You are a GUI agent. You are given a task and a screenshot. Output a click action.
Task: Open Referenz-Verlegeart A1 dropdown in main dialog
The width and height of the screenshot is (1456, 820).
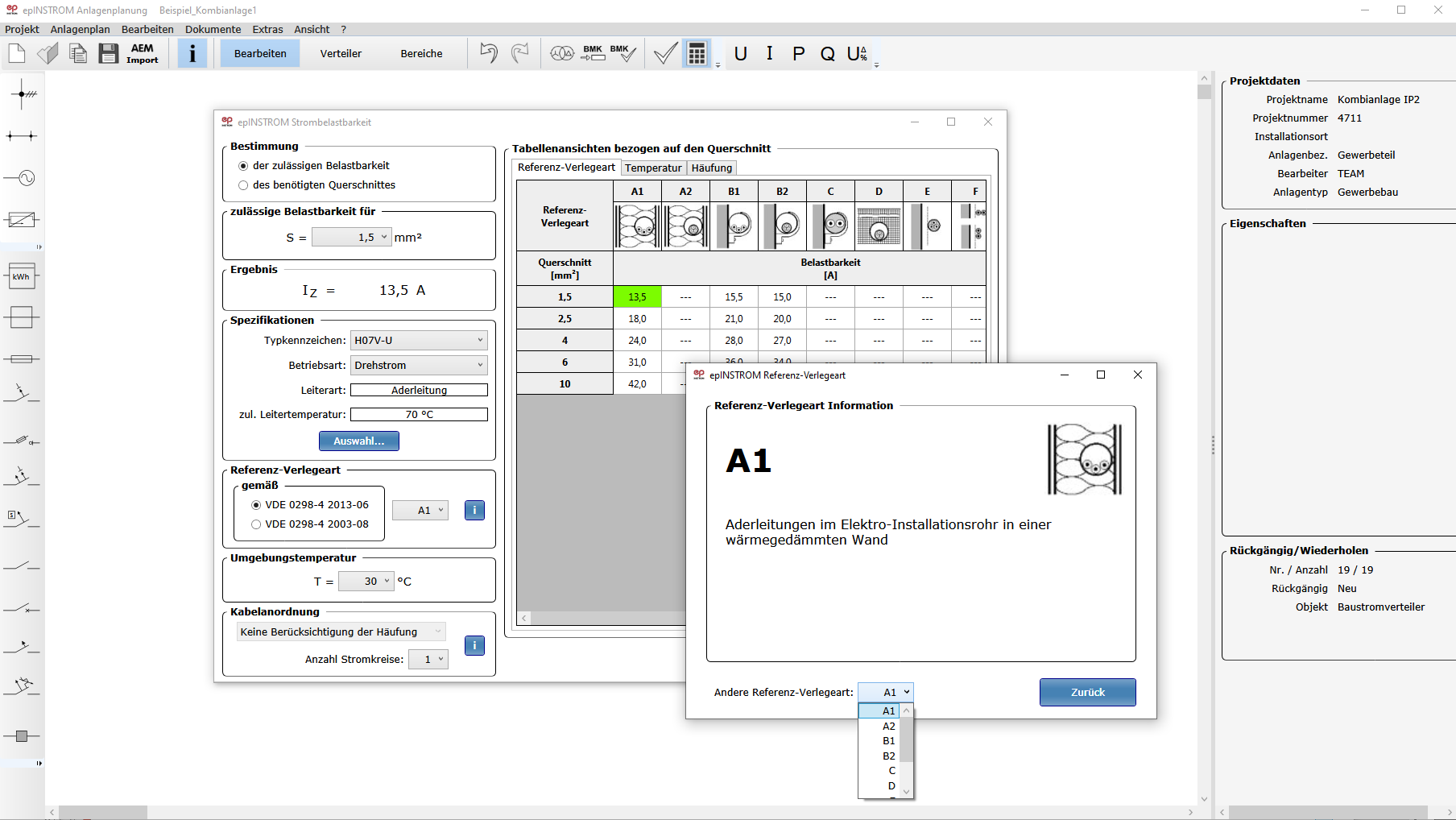420,511
